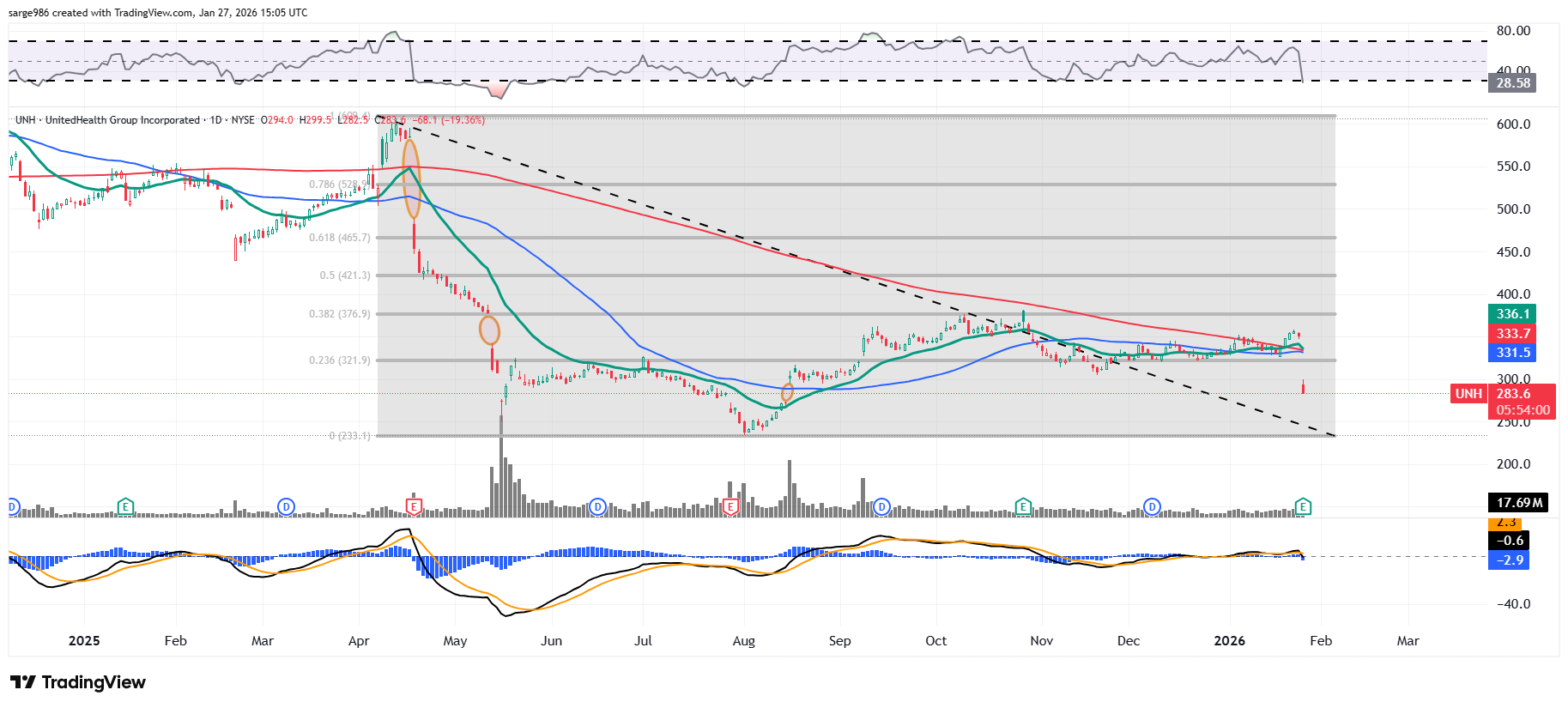This screenshot has height=708, width=1568.
Task: Select the 0.618 (465.7) Fibonacci level label
Action: 340,238
